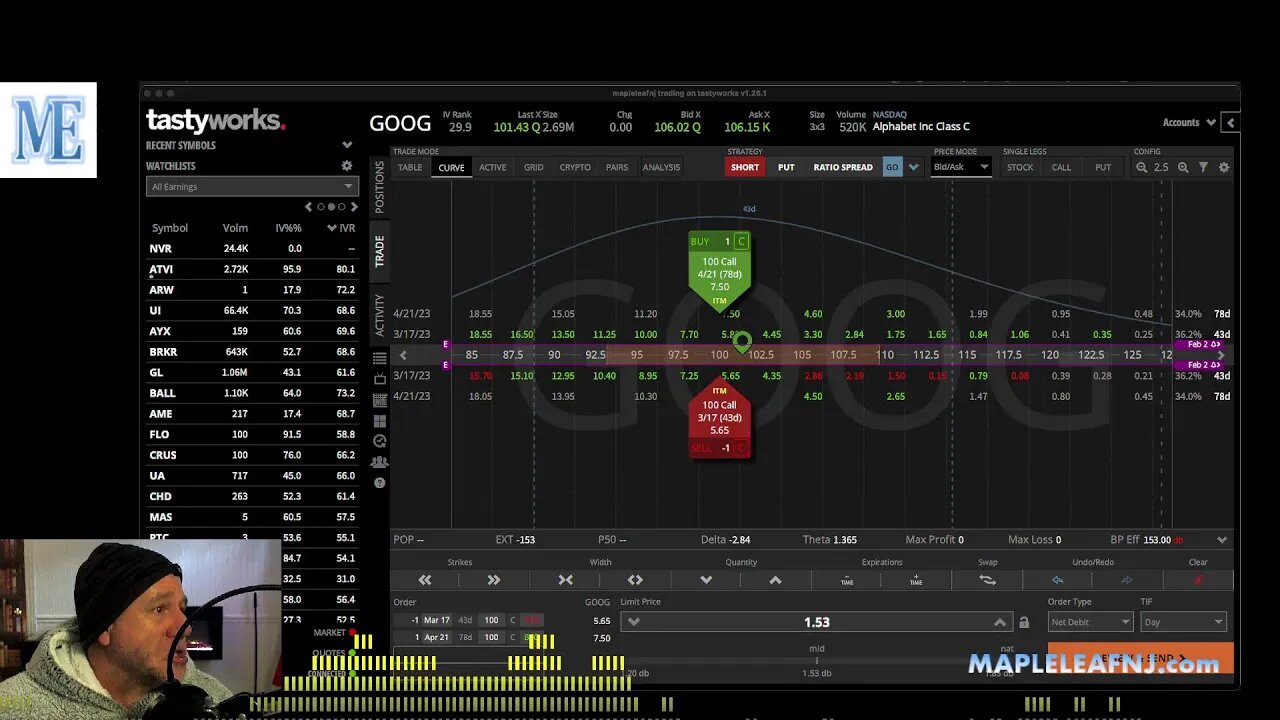Image resolution: width=1280 pixels, height=720 pixels.
Task: Select the BRKR row in watchlist
Action: (x=253, y=352)
